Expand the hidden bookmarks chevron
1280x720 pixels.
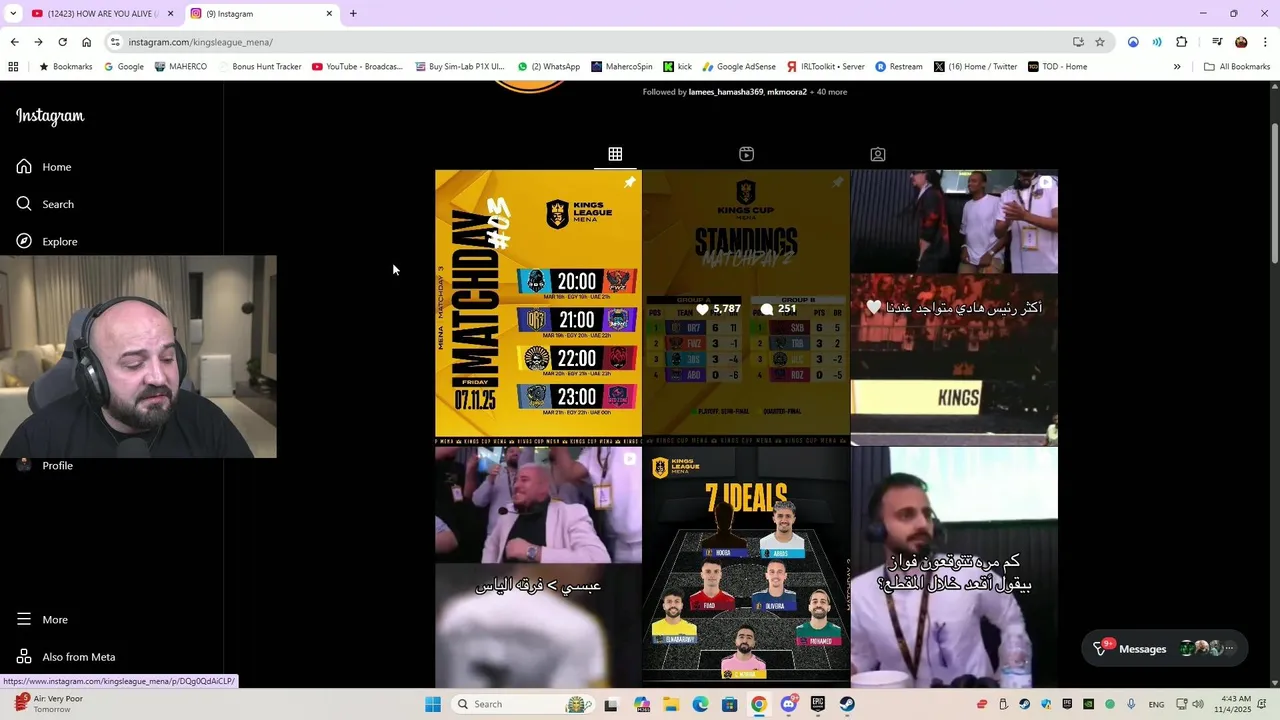click(x=1177, y=67)
